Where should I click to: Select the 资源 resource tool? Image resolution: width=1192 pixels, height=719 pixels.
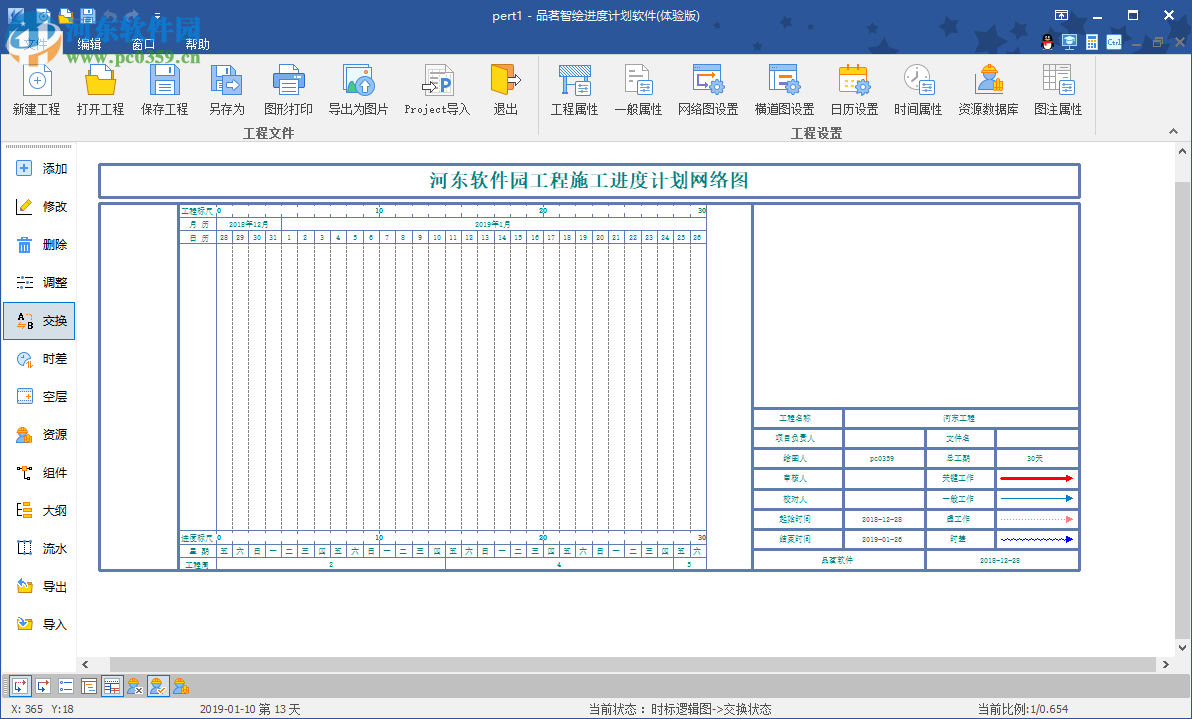tap(40, 435)
